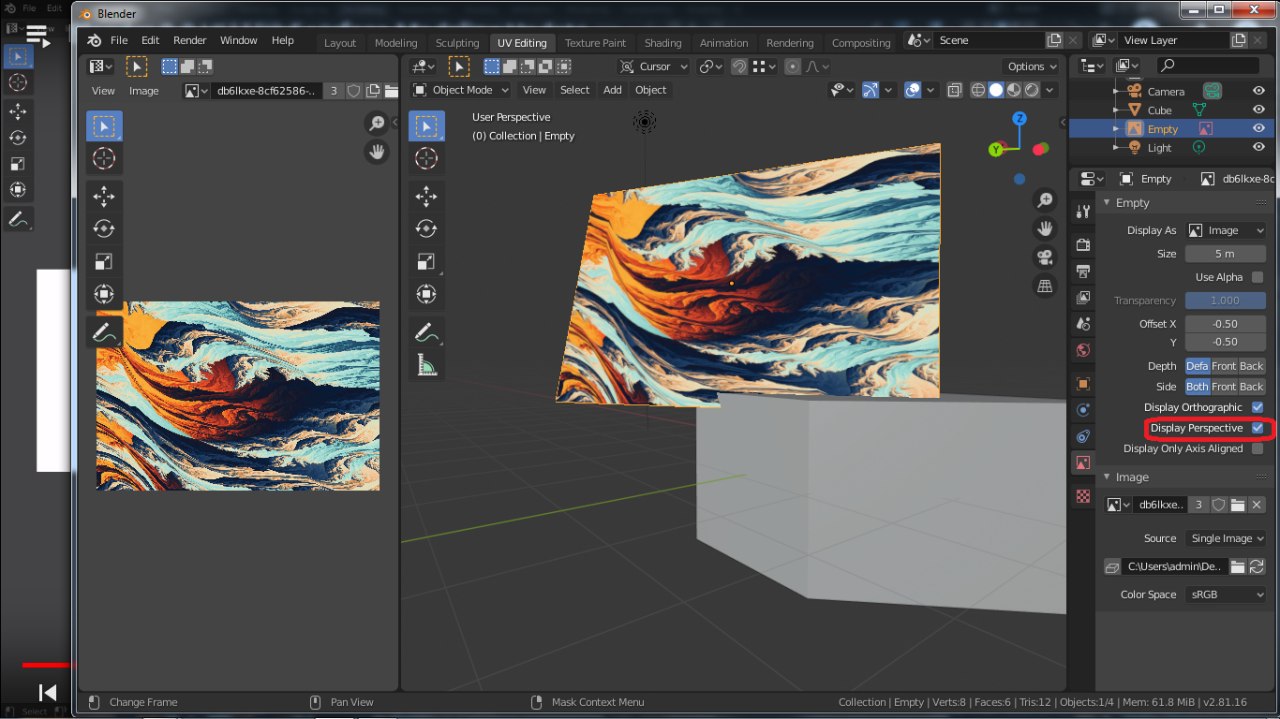Open Display As Image dropdown
Viewport: 1280px width, 719px height.
(1226, 230)
